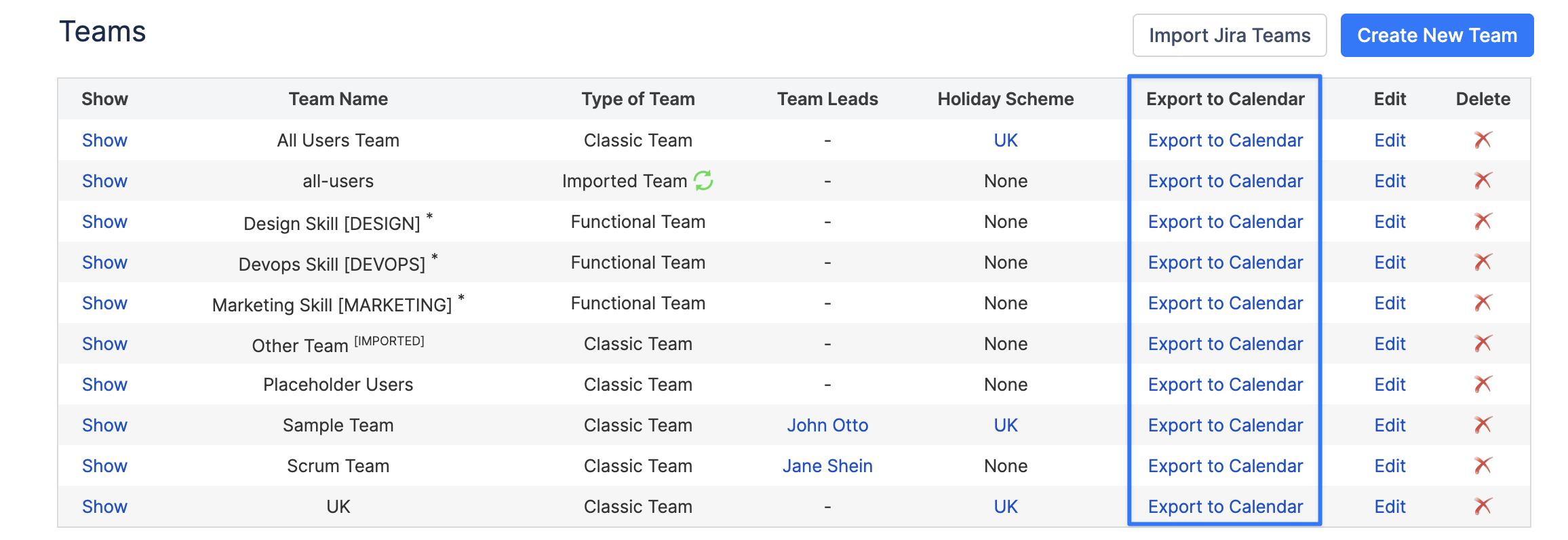Show the Sample Team

coord(104,425)
